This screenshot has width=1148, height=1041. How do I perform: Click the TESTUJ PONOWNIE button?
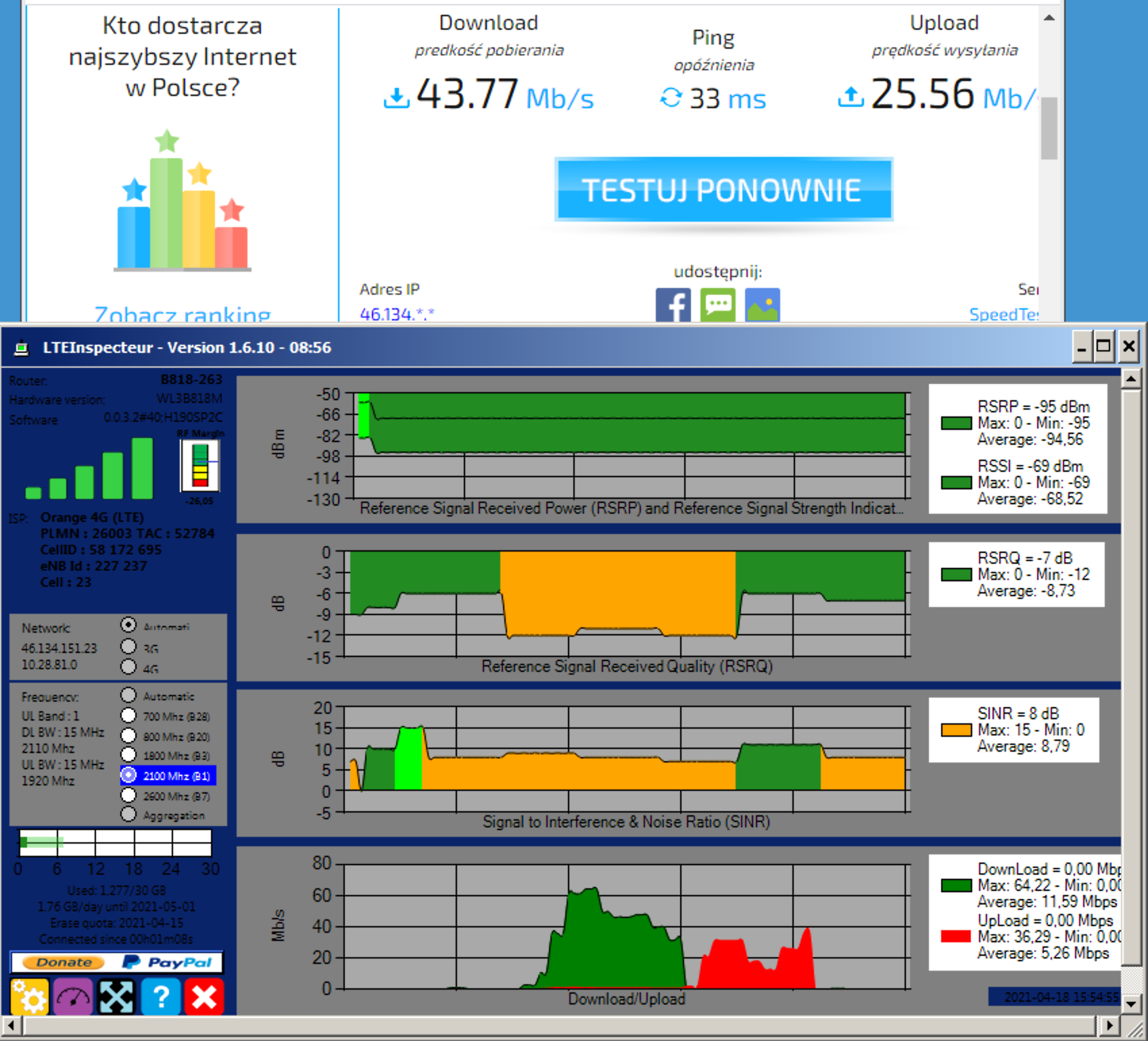click(723, 189)
